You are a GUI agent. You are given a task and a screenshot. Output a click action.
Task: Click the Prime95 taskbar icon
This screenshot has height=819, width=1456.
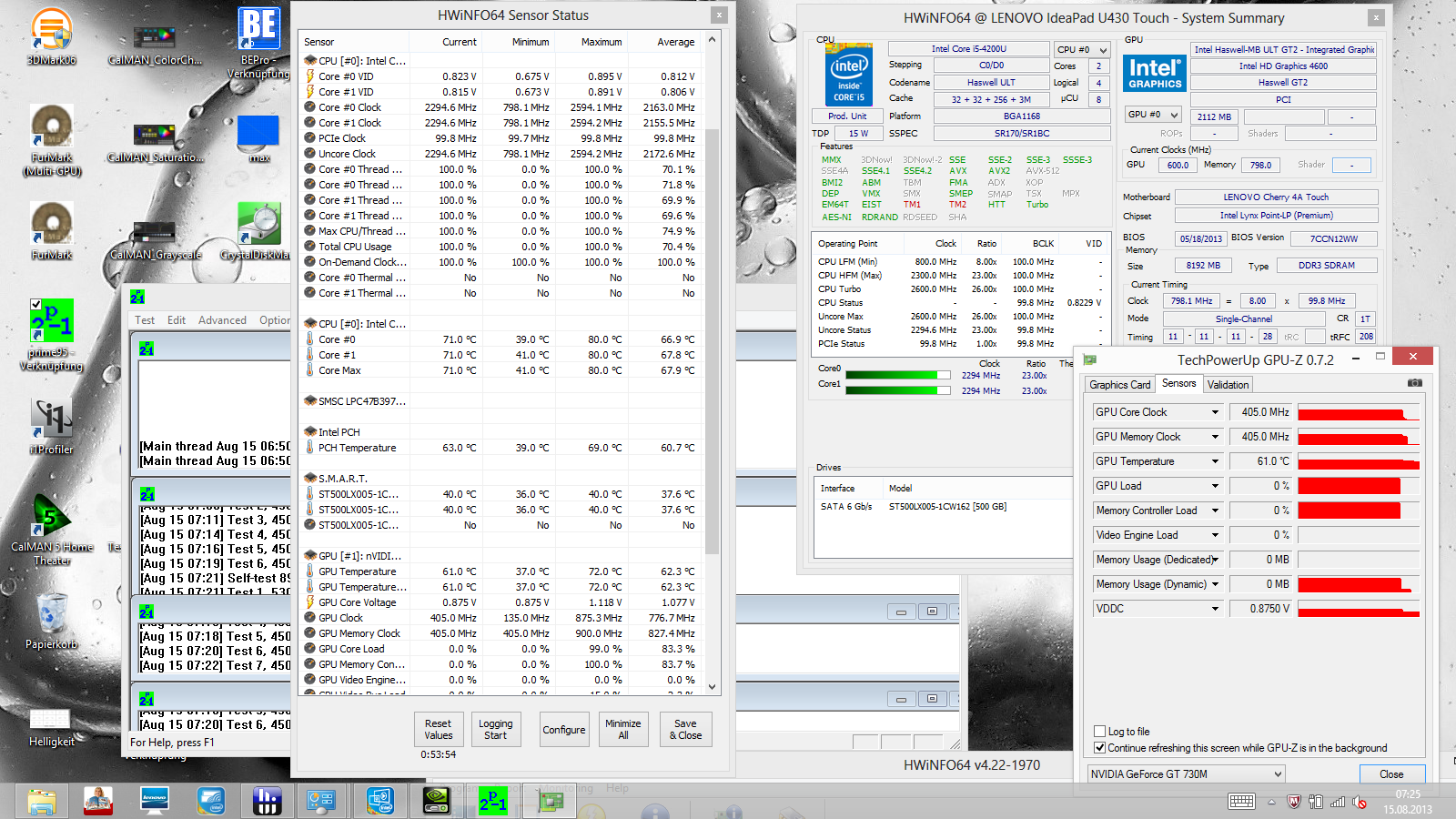[492, 800]
